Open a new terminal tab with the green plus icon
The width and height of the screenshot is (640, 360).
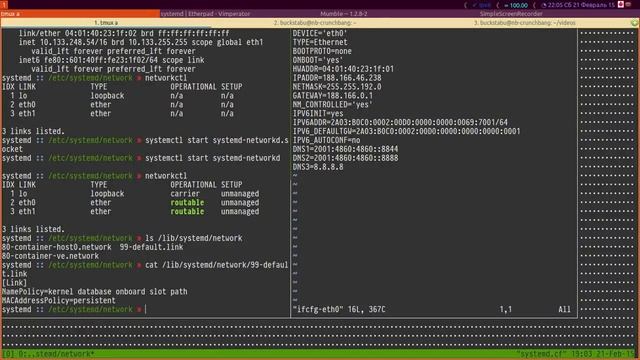click(x=634, y=23)
